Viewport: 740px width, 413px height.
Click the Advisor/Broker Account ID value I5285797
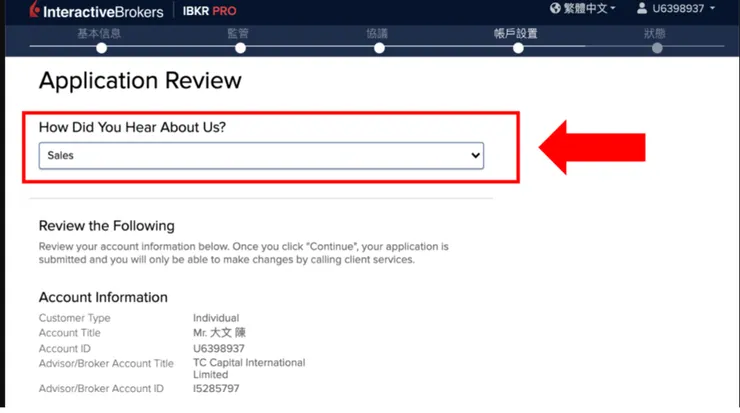click(x=216, y=388)
